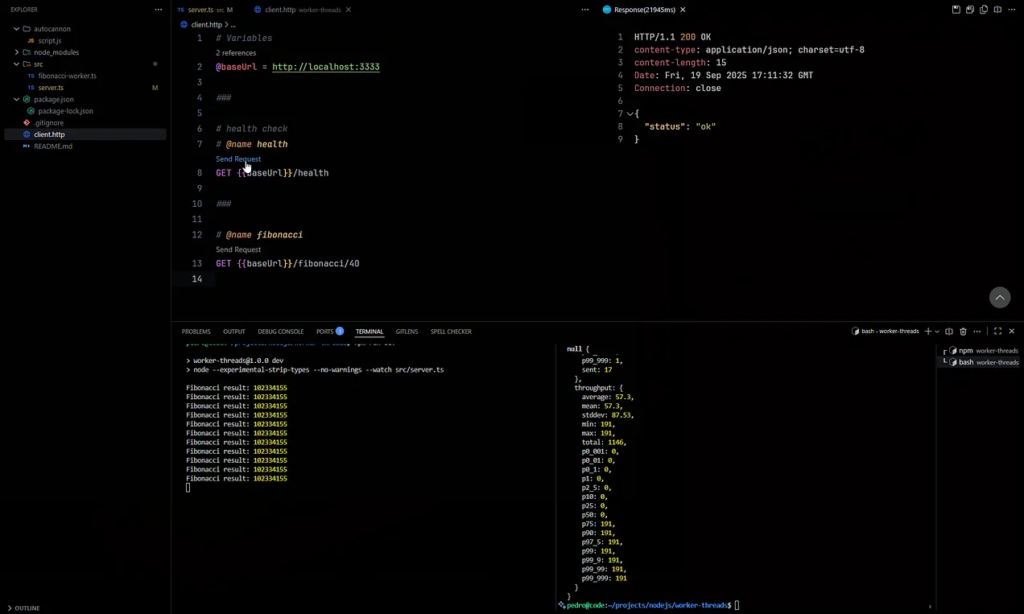
Task: Open Explorer more actions ellipsis
Action: [158, 9]
